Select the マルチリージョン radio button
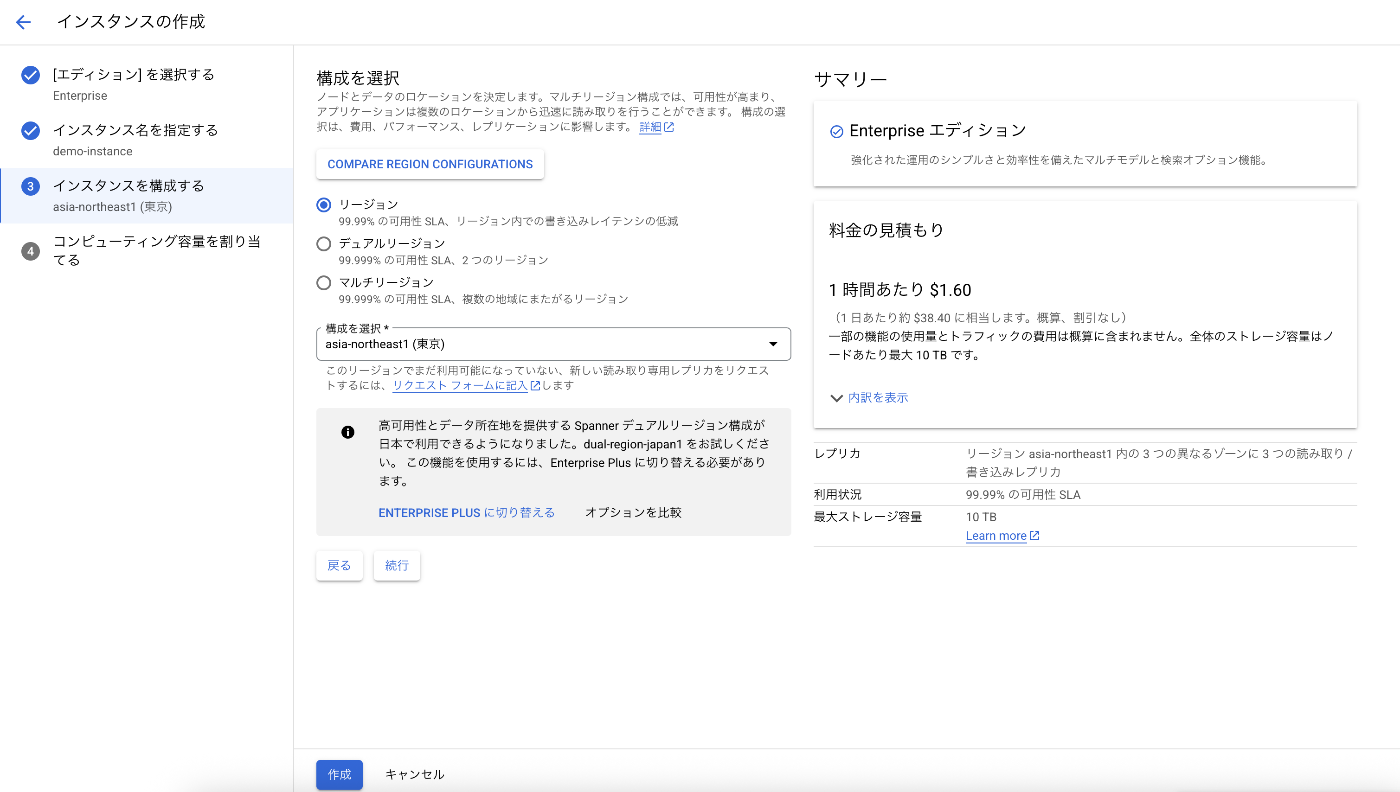The image size is (1400, 792). click(x=324, y=283)
